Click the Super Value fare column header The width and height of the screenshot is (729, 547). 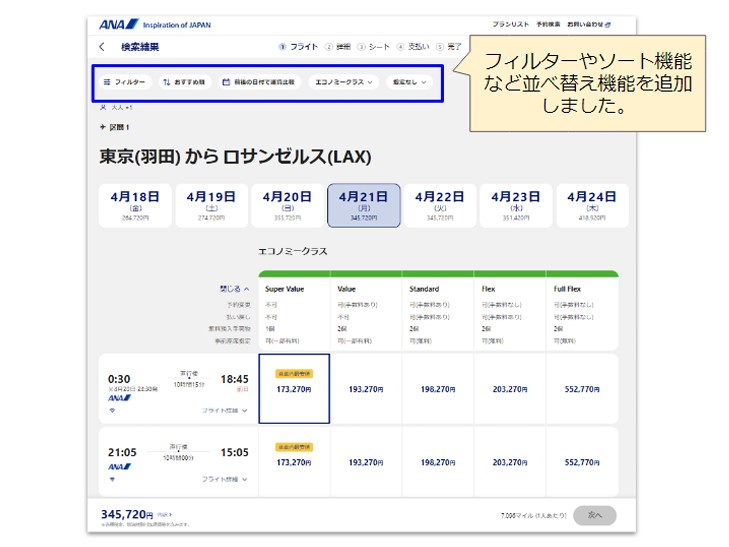pyautogui.click(x=284, y=289)
